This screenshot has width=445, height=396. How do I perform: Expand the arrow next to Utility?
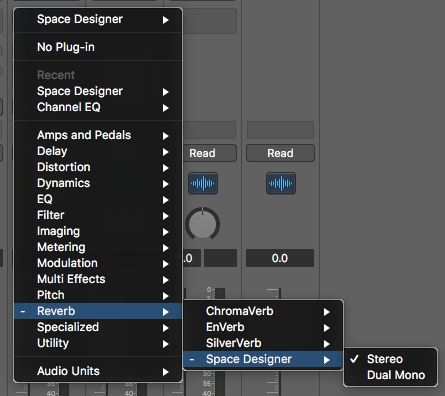click(166, 344)
